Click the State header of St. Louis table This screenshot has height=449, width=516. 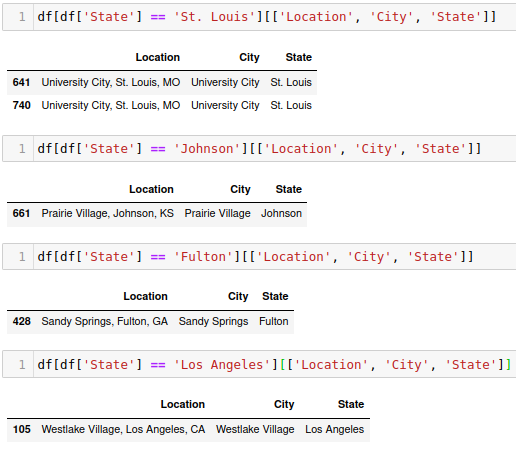pos(299,57)
